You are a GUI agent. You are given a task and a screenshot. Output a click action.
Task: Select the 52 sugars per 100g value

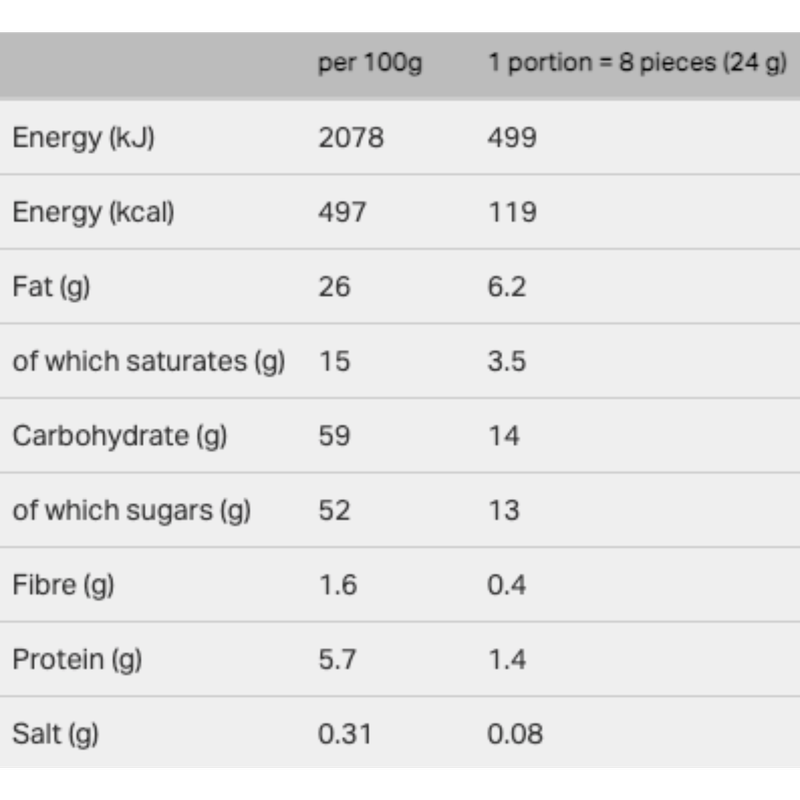[334, 510]
